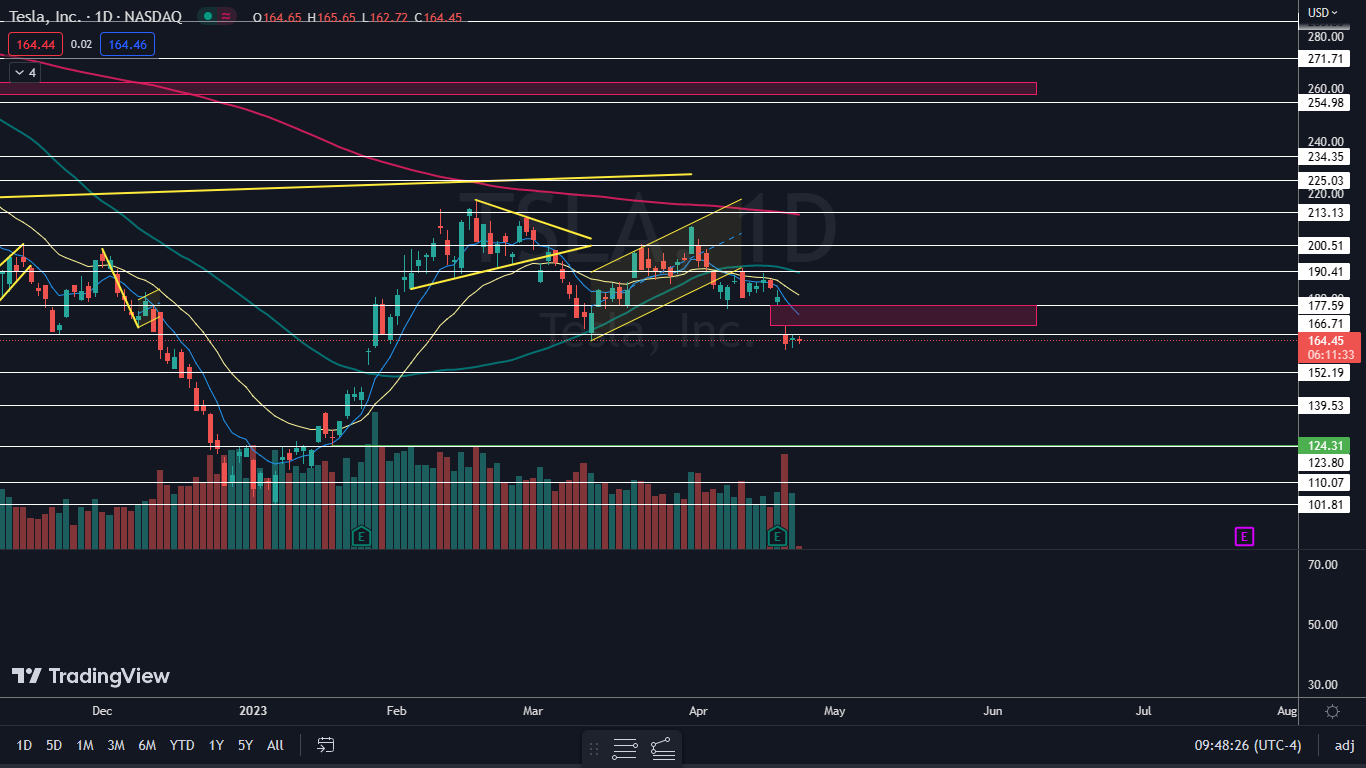Switch to the 5D time range
Viewport: 1366px width, 768px height.
tap(54, 745)
